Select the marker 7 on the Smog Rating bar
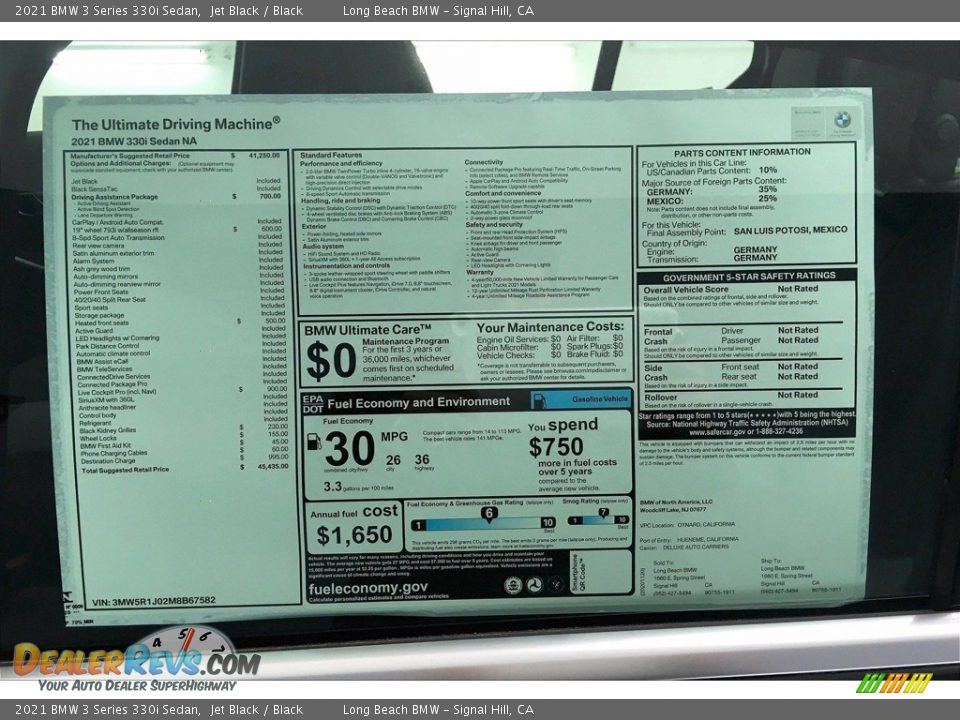The image size is (960, 720). coord(603,513)
